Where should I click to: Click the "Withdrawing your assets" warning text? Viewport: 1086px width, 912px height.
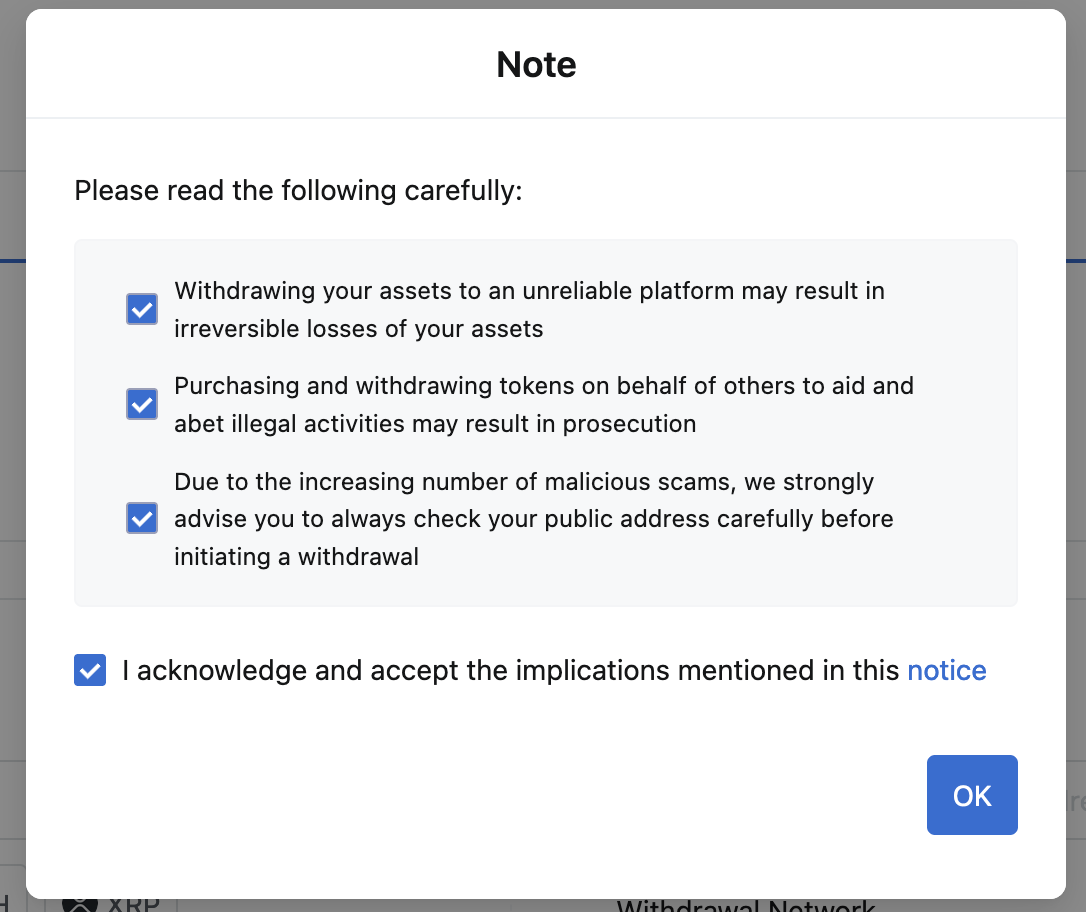click(x=528, y=291)
